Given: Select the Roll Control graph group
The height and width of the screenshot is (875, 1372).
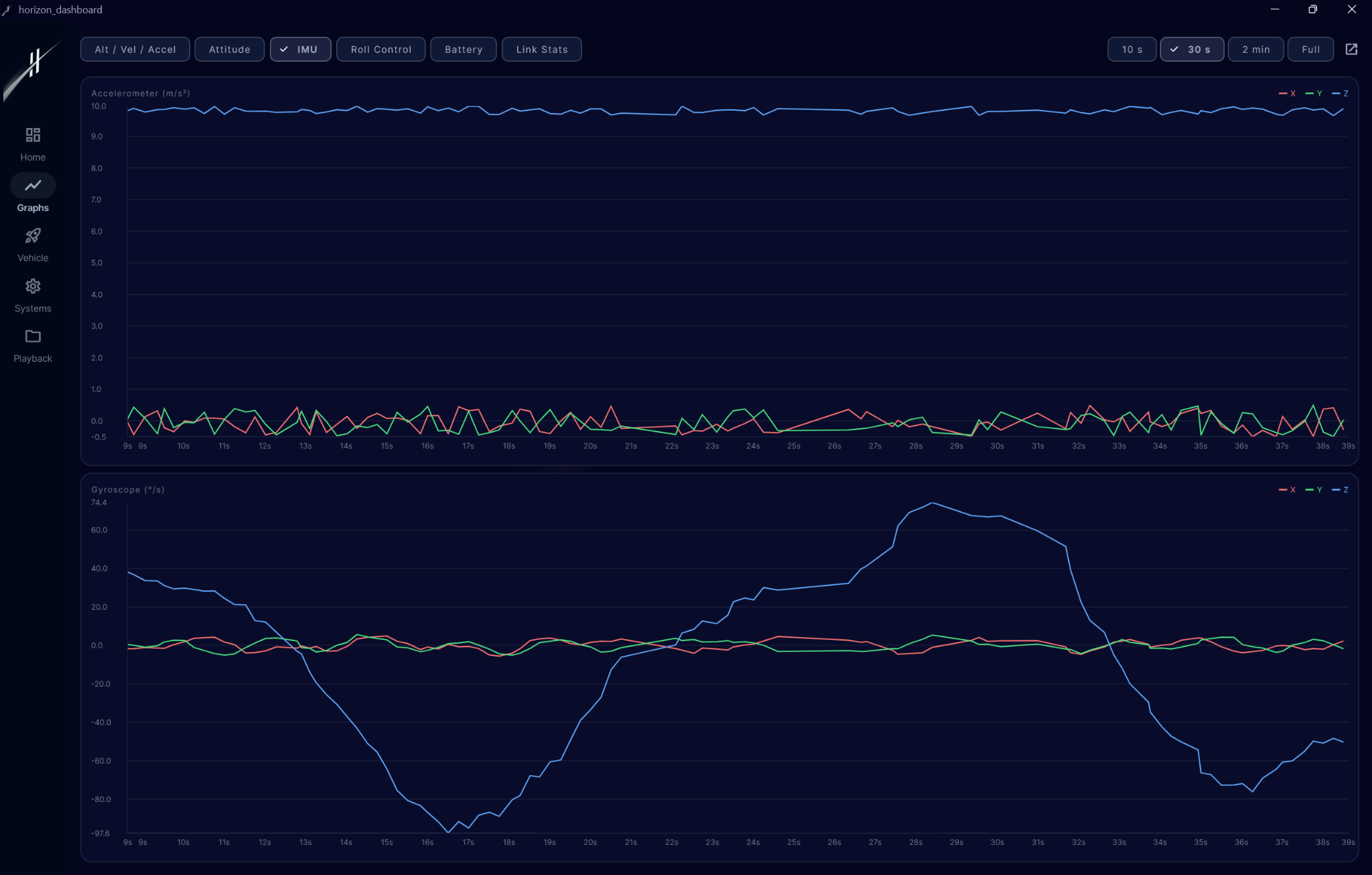Looking at the screenshot, I should [x=381, y=49].
